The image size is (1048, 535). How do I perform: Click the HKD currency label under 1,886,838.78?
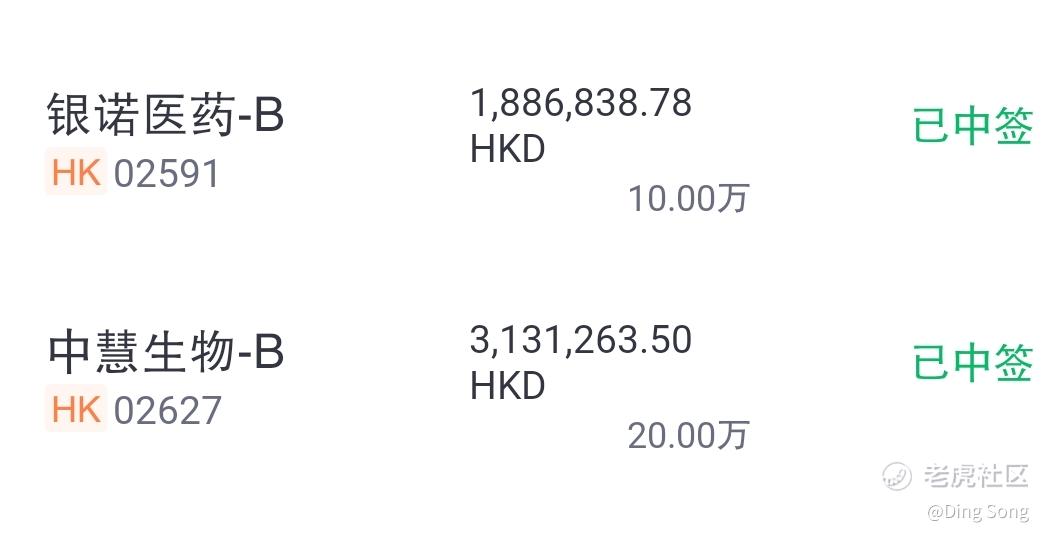pyautogui.click(x=508, y=149)
